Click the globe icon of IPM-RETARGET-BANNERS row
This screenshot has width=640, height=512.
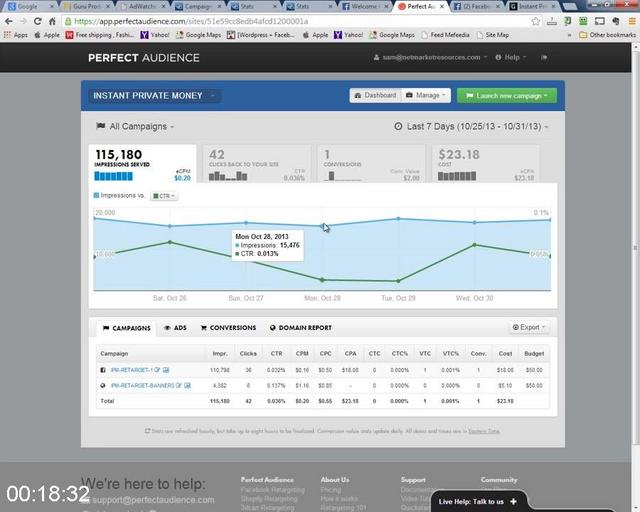click(103, 385)
